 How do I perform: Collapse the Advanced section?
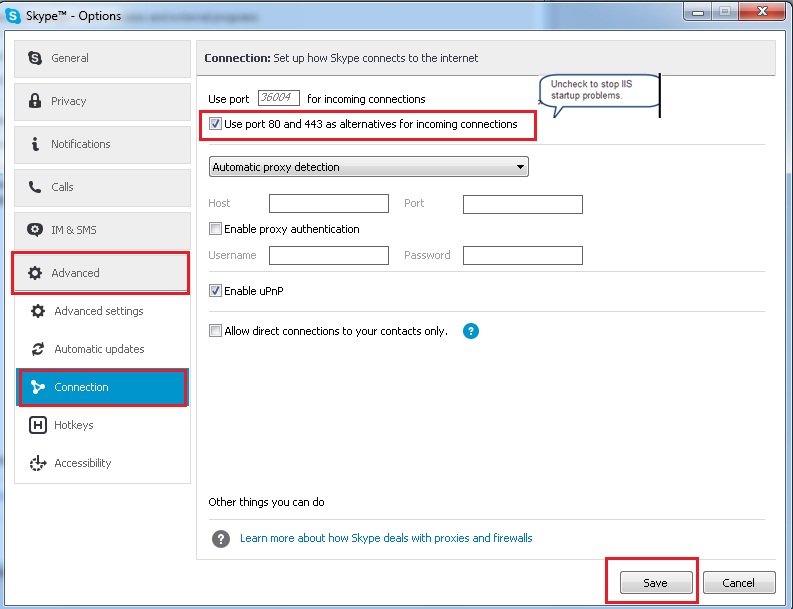point(101,273)
